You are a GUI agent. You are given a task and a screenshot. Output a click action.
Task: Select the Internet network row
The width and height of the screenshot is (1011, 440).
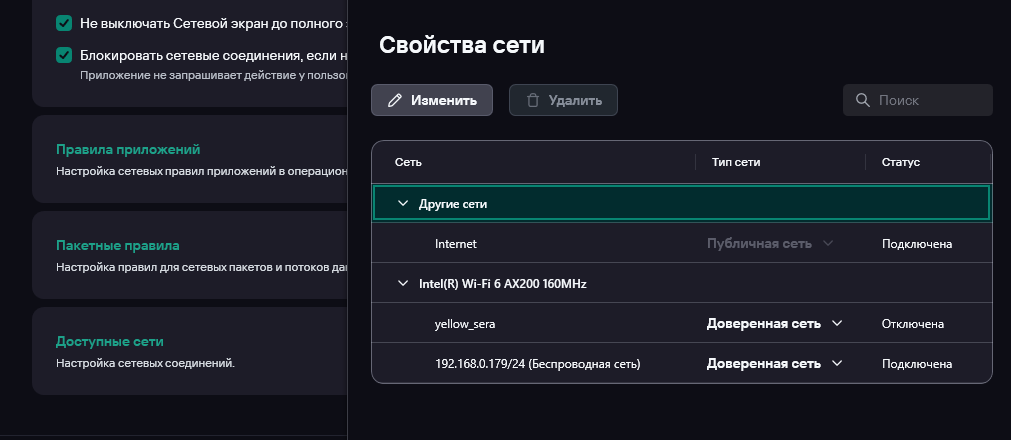[x=456, y=244]
